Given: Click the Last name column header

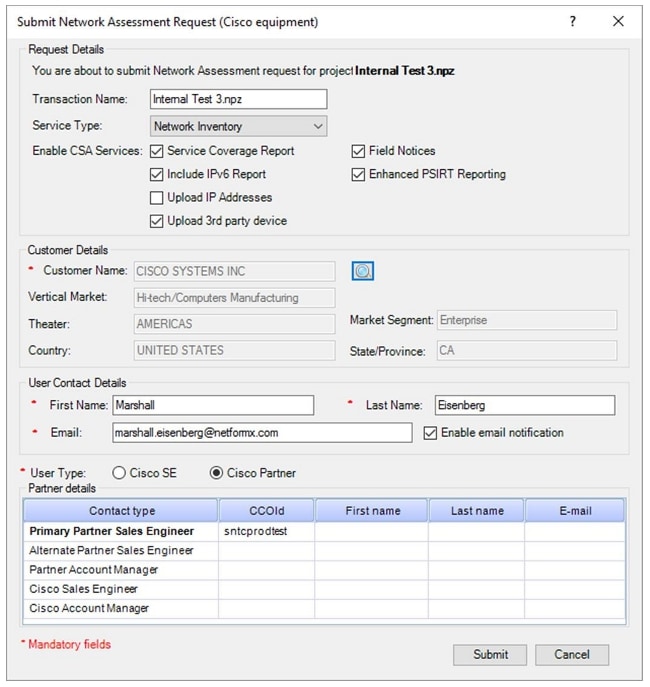Looking at the screenshot, I should pos(477,510).
